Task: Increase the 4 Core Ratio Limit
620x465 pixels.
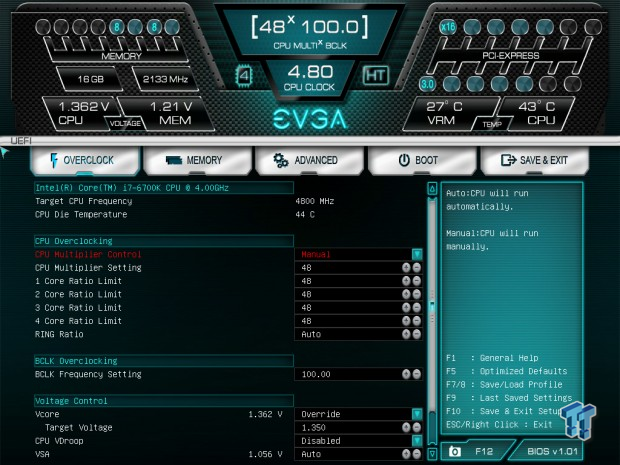Action: 406,321
